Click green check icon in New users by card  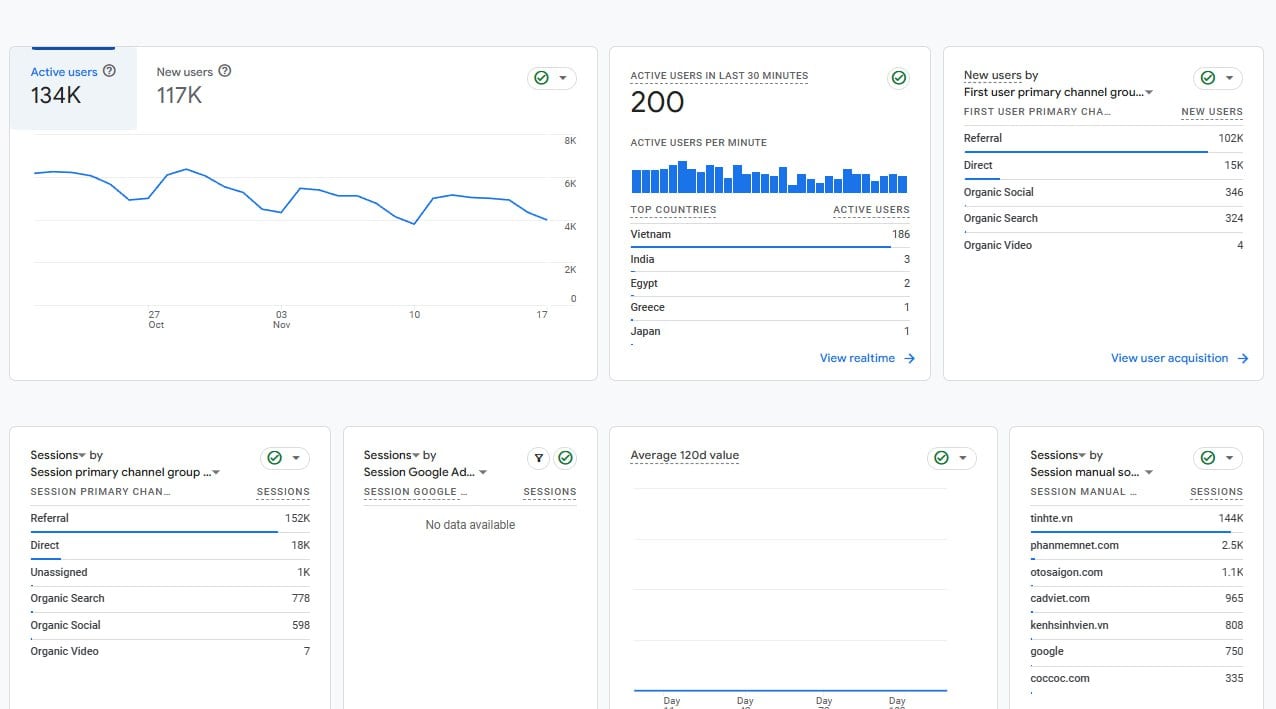click(x=1207, y=78)
